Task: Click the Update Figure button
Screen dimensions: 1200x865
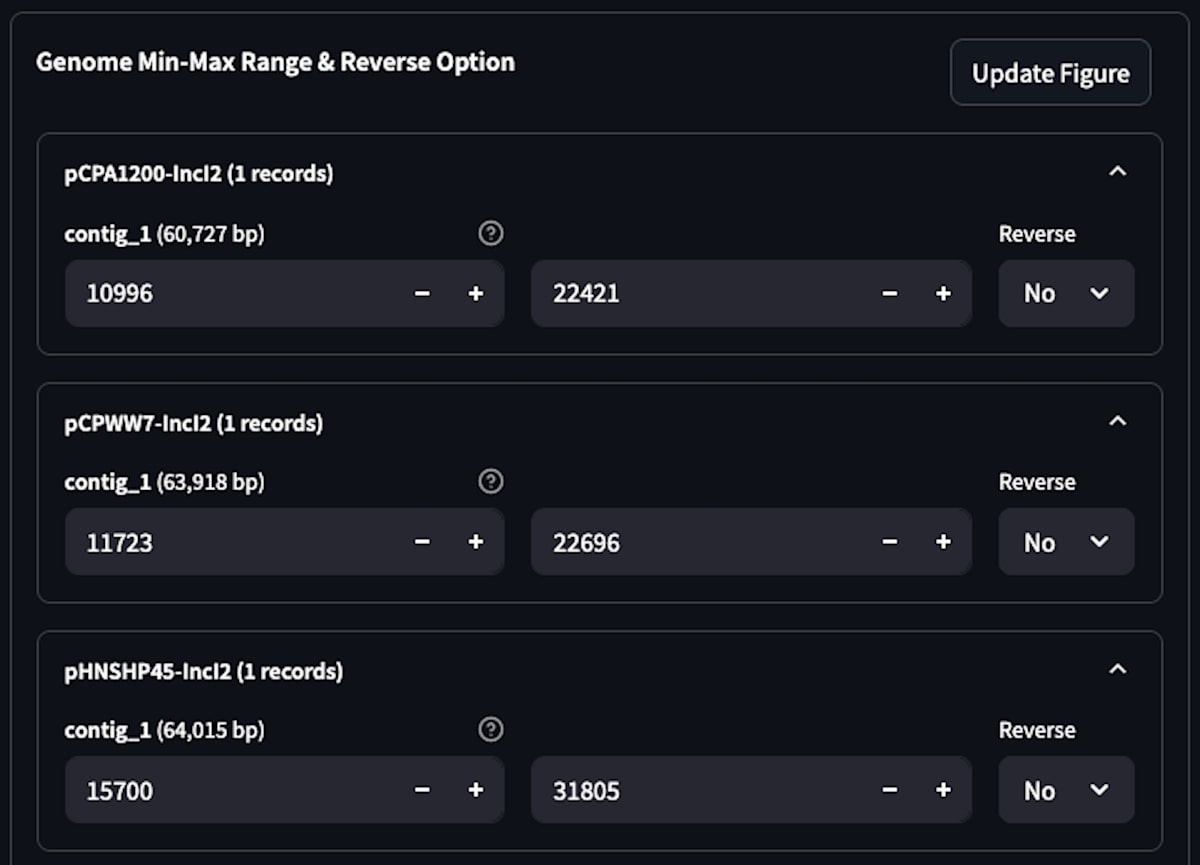Action: pos(1050,73)
